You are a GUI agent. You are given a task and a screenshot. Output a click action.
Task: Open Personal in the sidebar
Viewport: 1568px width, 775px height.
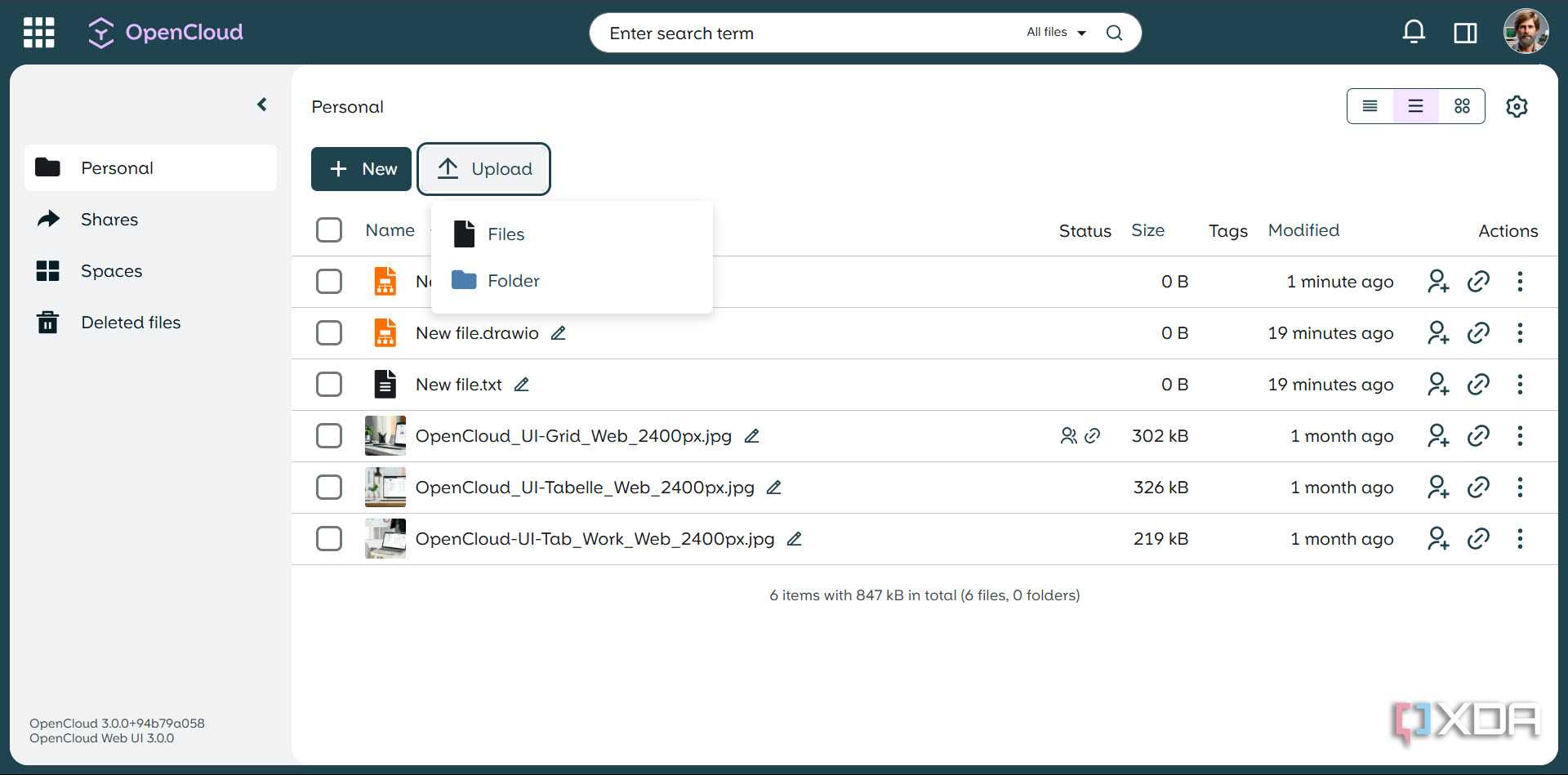click(151, 168)
